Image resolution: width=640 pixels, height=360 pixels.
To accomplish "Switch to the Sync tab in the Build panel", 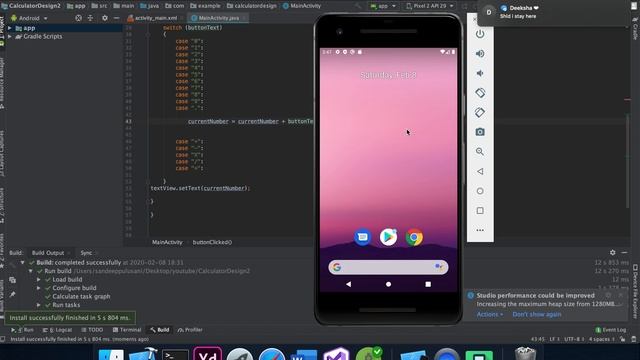I will point(86,253).
